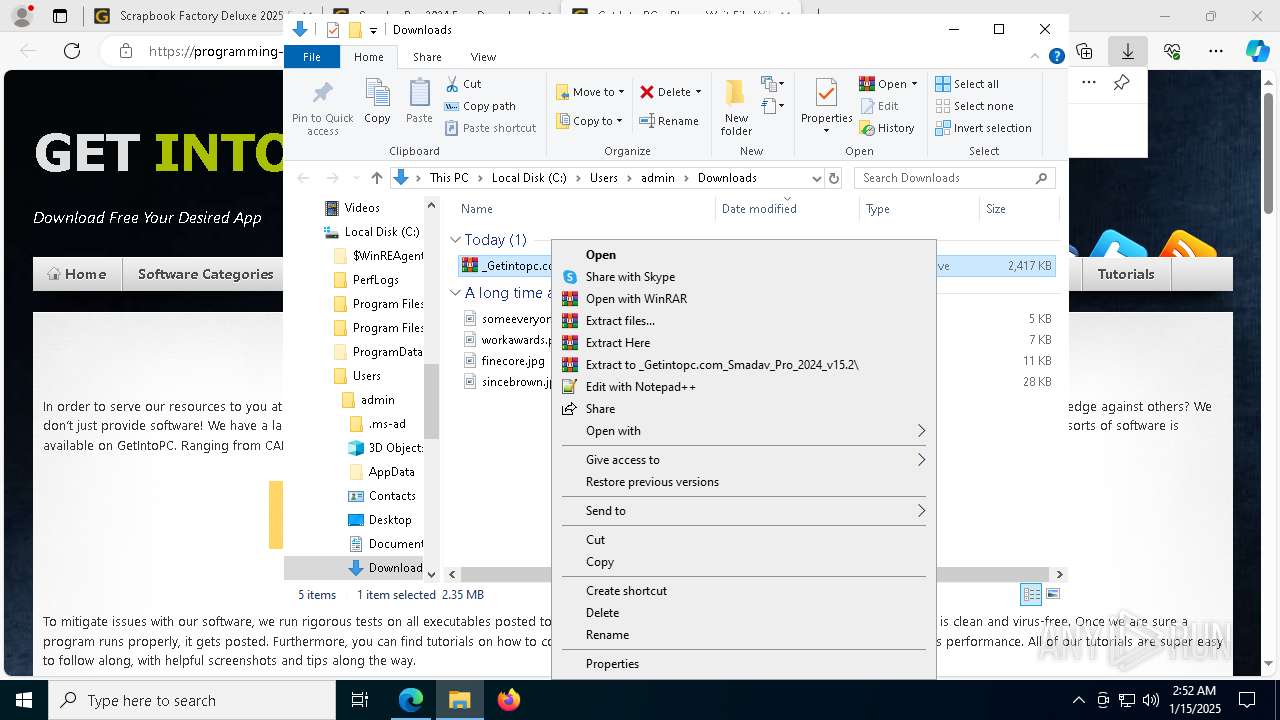
Task: Click the Search Downloads field
Action: coord(954,178)
